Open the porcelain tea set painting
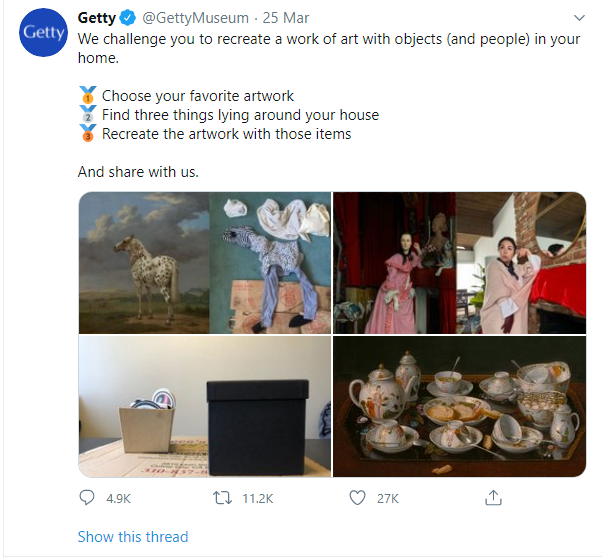Viewport: 602px width, 558px height. pos(458,407)
